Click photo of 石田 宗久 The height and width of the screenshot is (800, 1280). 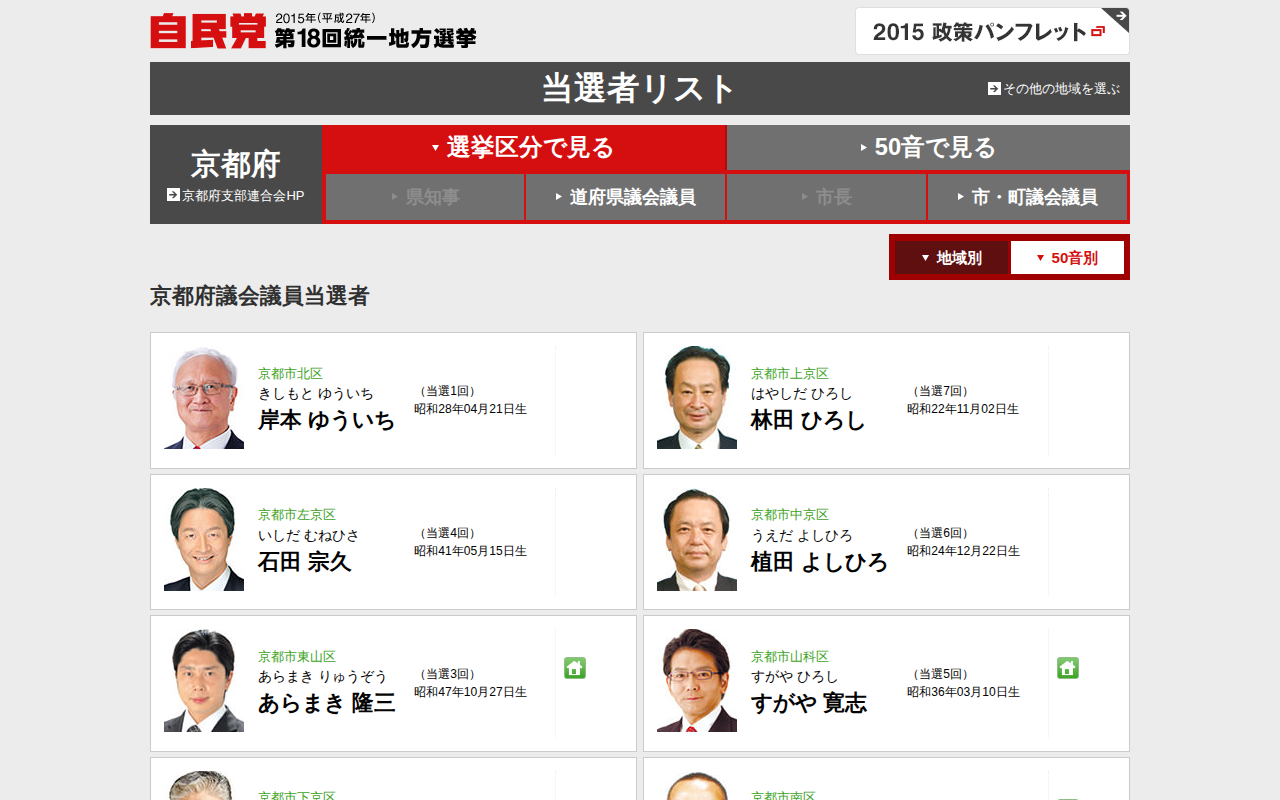tap(204, 540)
